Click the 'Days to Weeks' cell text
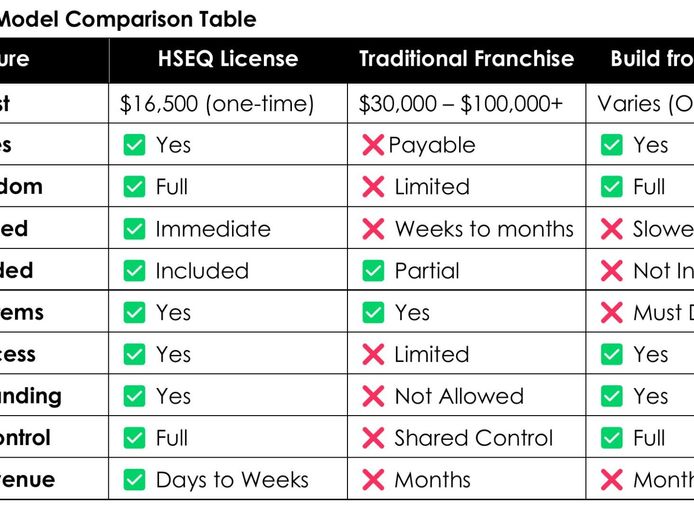This screenshot has width=694, height=522. [232, 480]
